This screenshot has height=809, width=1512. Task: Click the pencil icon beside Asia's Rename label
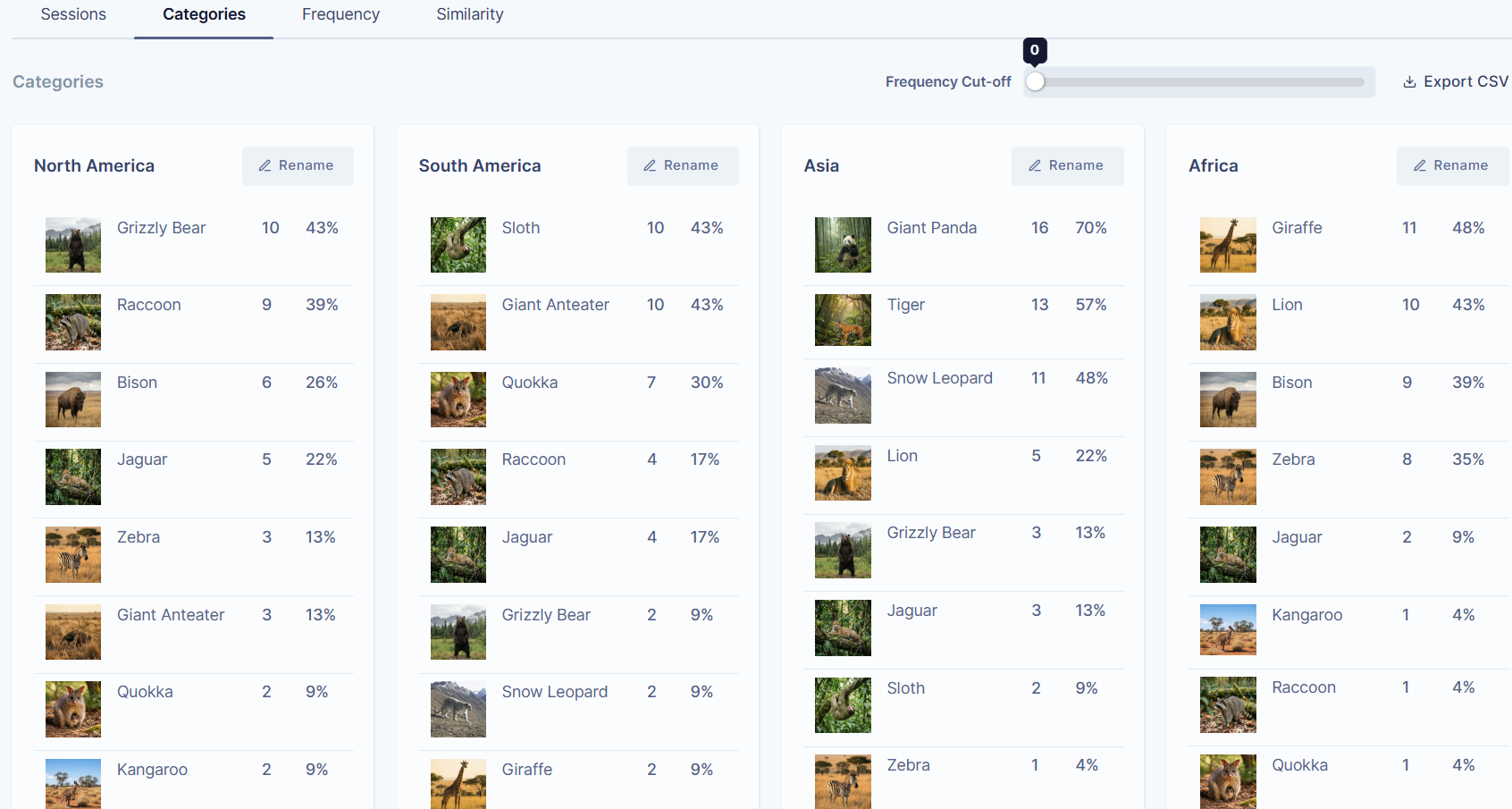click(x=1035, y=165)
